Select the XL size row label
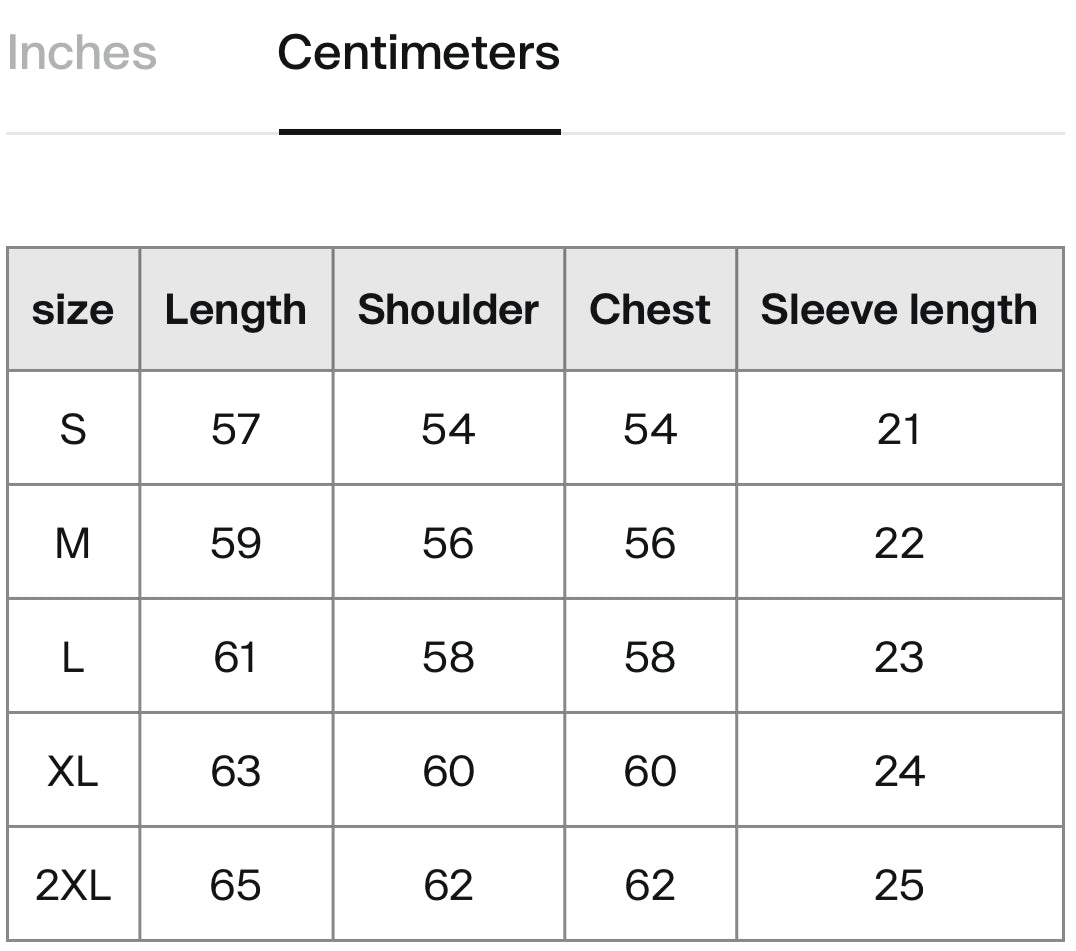Image resolution: width=1076 pixels, height=951 pixels. 73,771
